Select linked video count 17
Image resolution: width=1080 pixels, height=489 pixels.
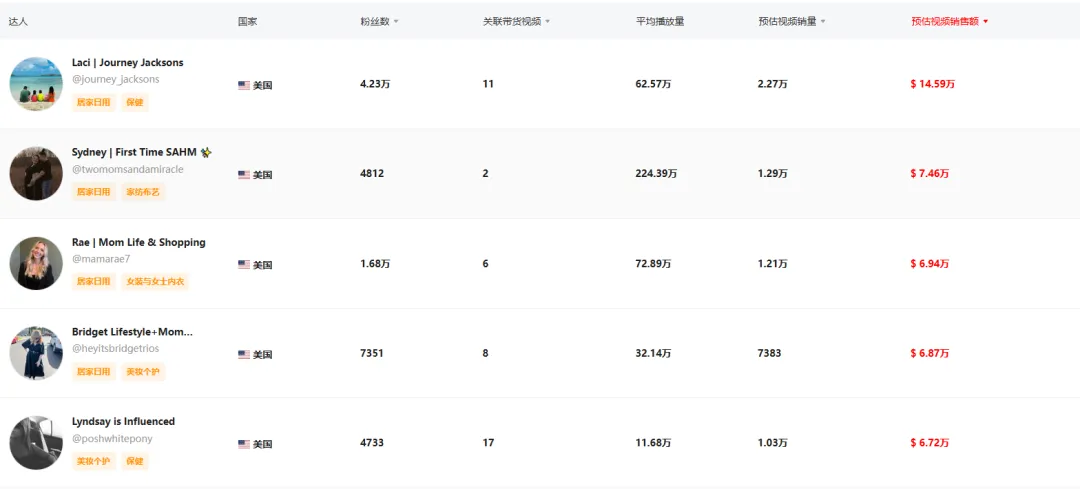[488, 443]
